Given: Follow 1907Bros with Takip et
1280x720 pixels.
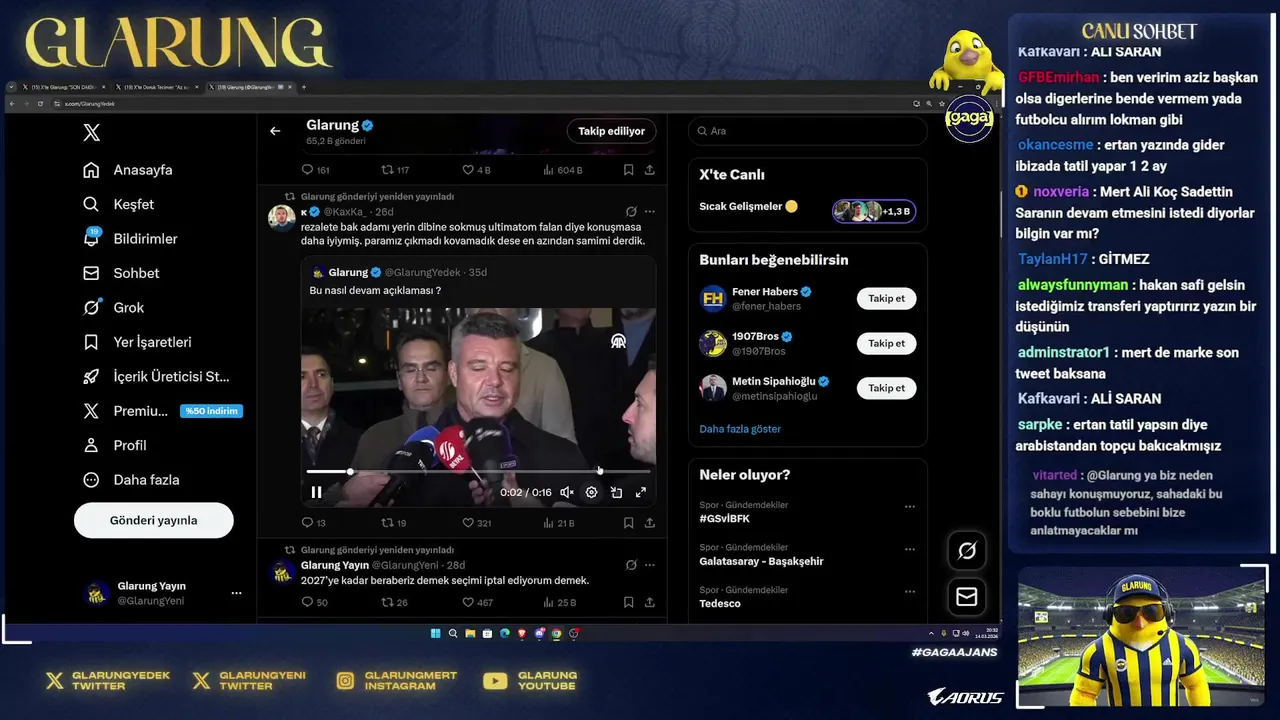Looking at the screenshot, I should pyautogui.click(x=886, y=343).
